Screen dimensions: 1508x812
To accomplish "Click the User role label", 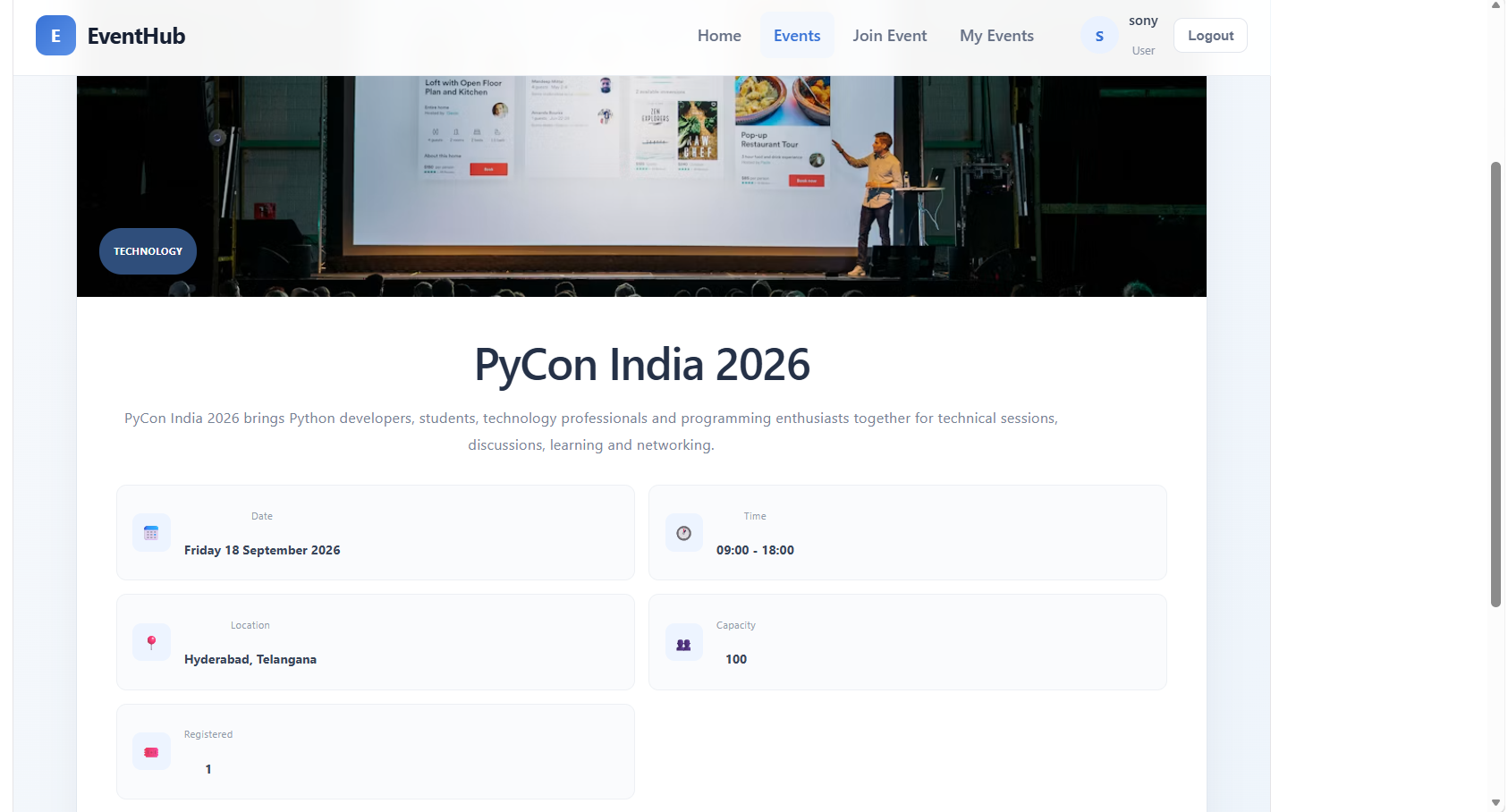I will pos(1143,51).
